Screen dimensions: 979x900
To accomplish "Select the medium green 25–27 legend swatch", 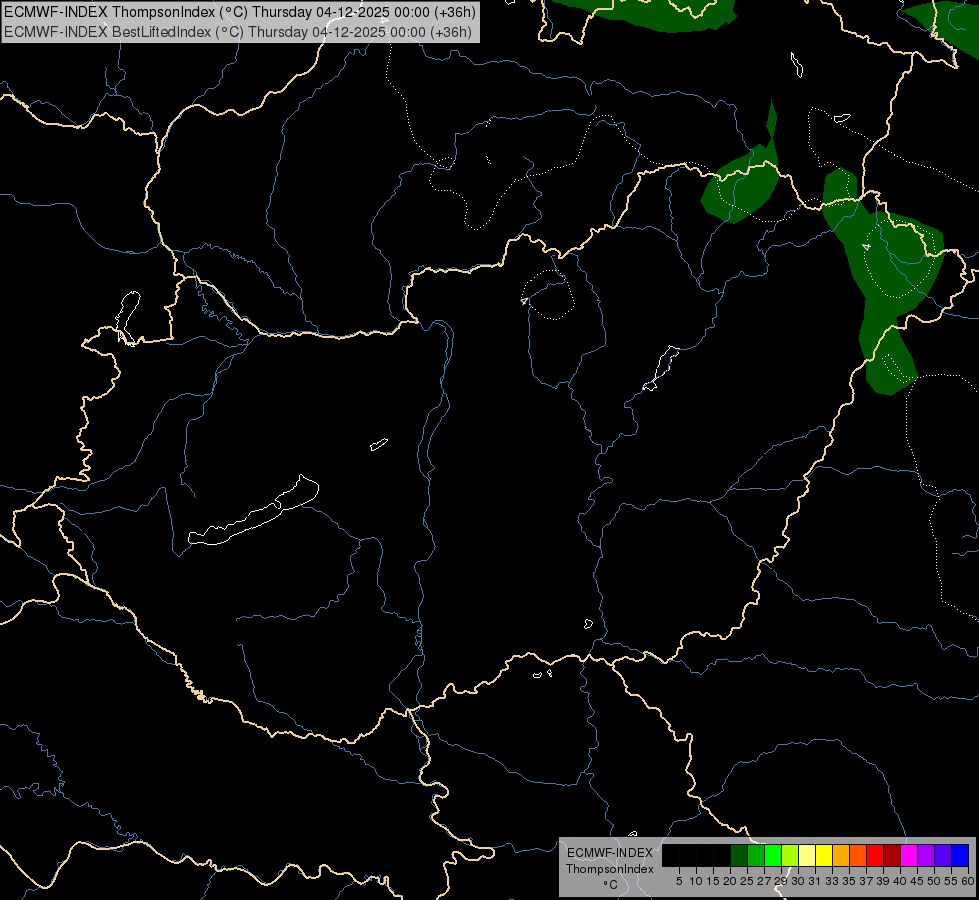I will [756, 855].
